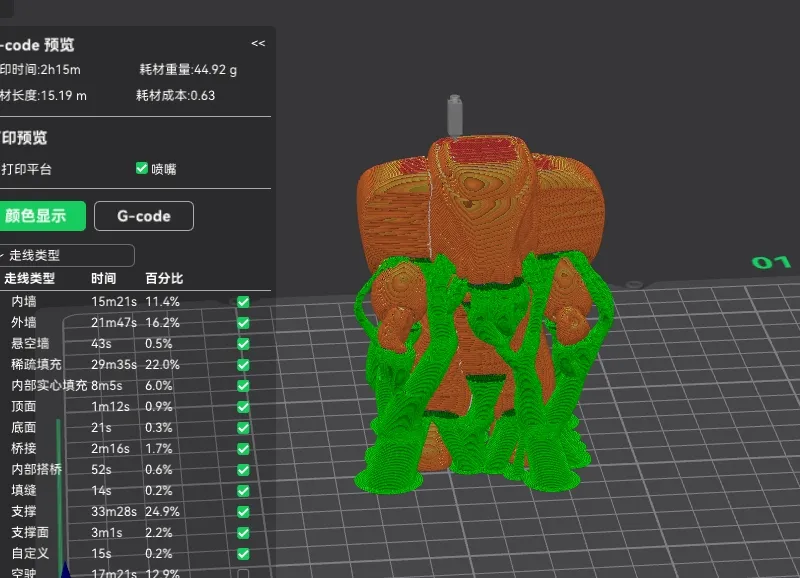Hide the 顶面 (top surface) lines
The image size is (800, 578).
click(x=243, y=406)
